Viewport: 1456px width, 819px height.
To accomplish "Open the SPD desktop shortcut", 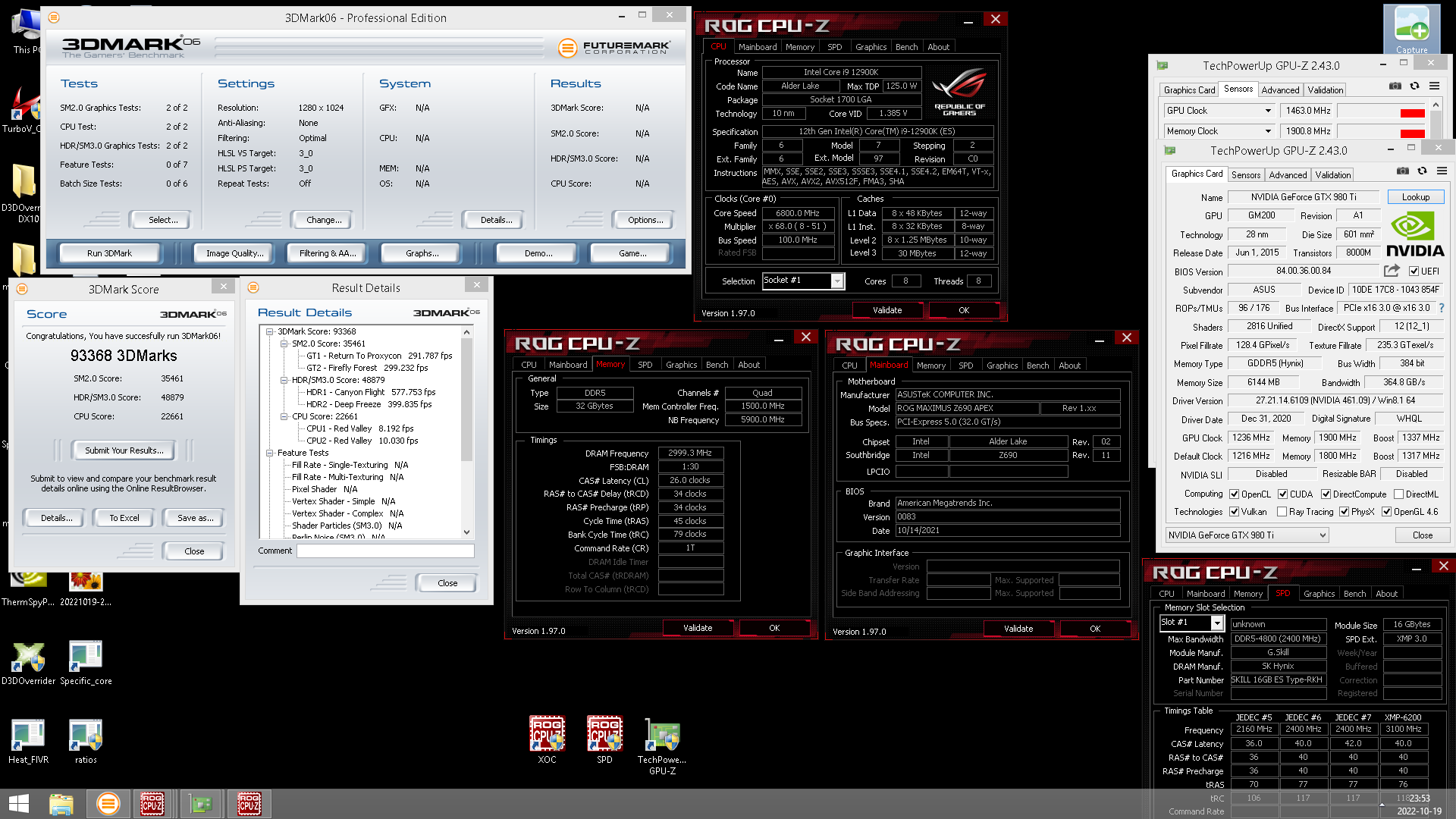I will (604, 739).
